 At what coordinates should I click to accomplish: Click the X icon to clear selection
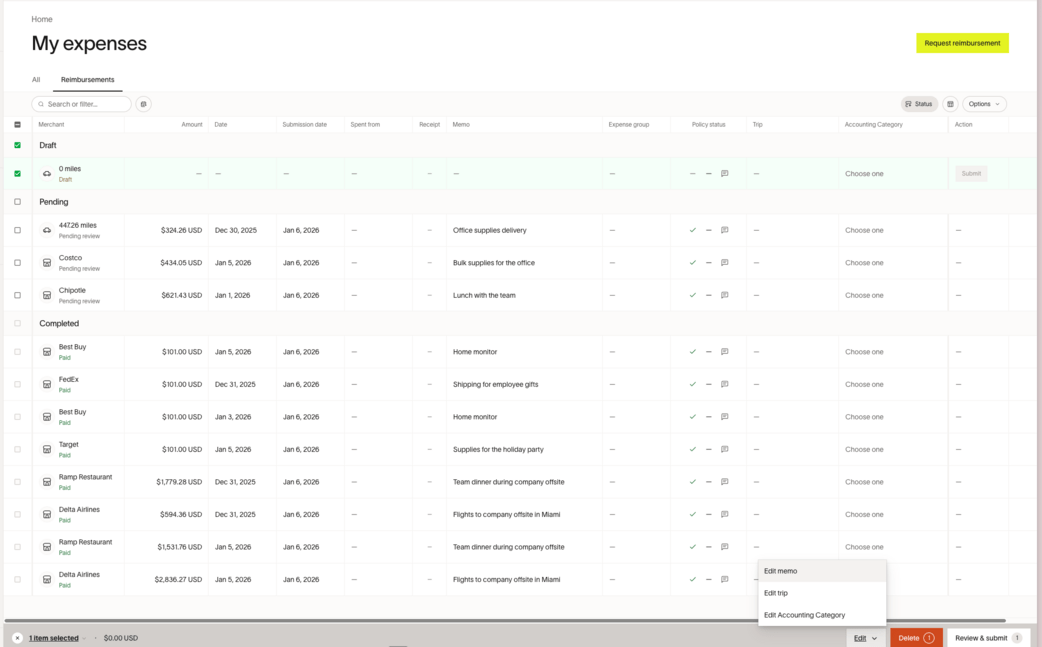(x=17, y=638)
